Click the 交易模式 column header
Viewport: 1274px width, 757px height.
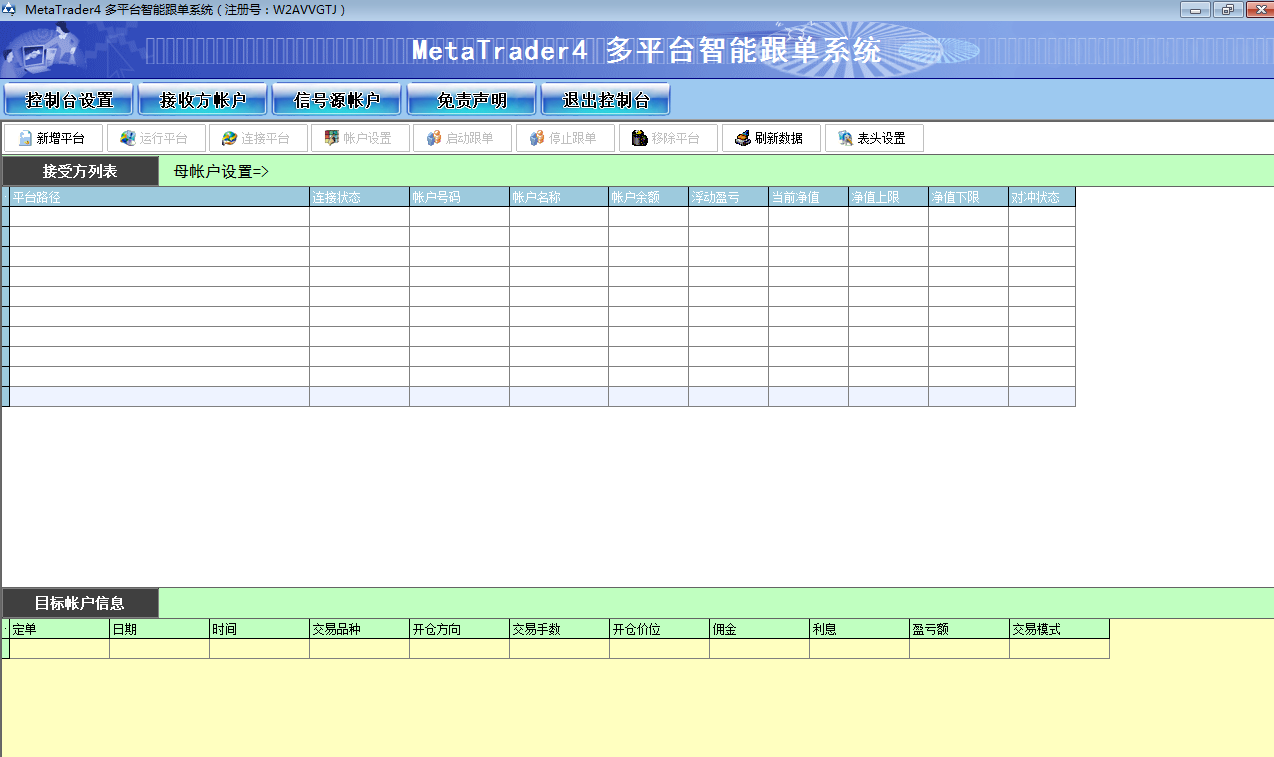coord(1060,629)
